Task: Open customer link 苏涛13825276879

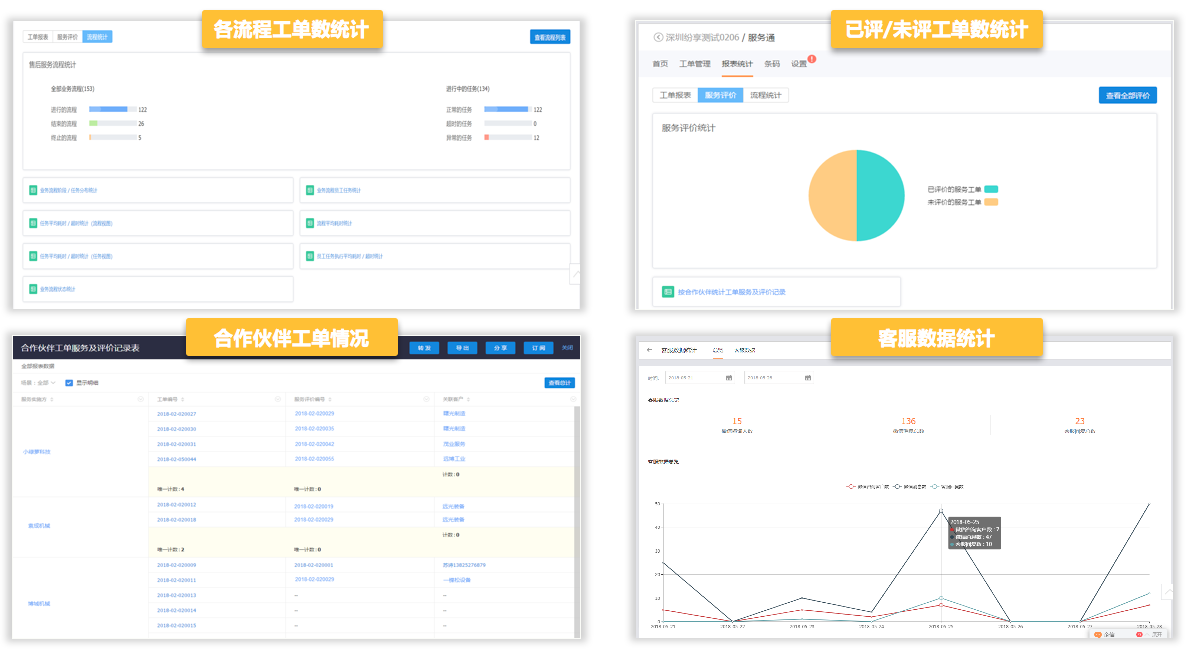Action: tap(464, 565)
